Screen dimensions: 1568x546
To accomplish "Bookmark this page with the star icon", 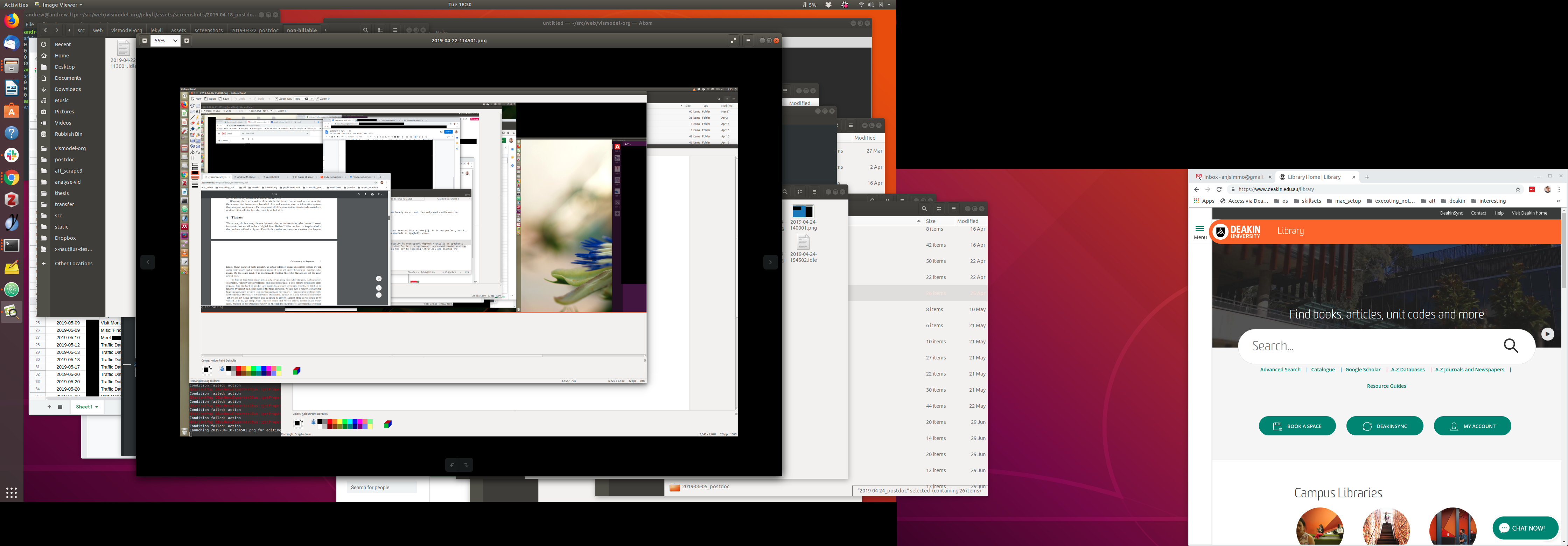I will (x=1518, y=189).
